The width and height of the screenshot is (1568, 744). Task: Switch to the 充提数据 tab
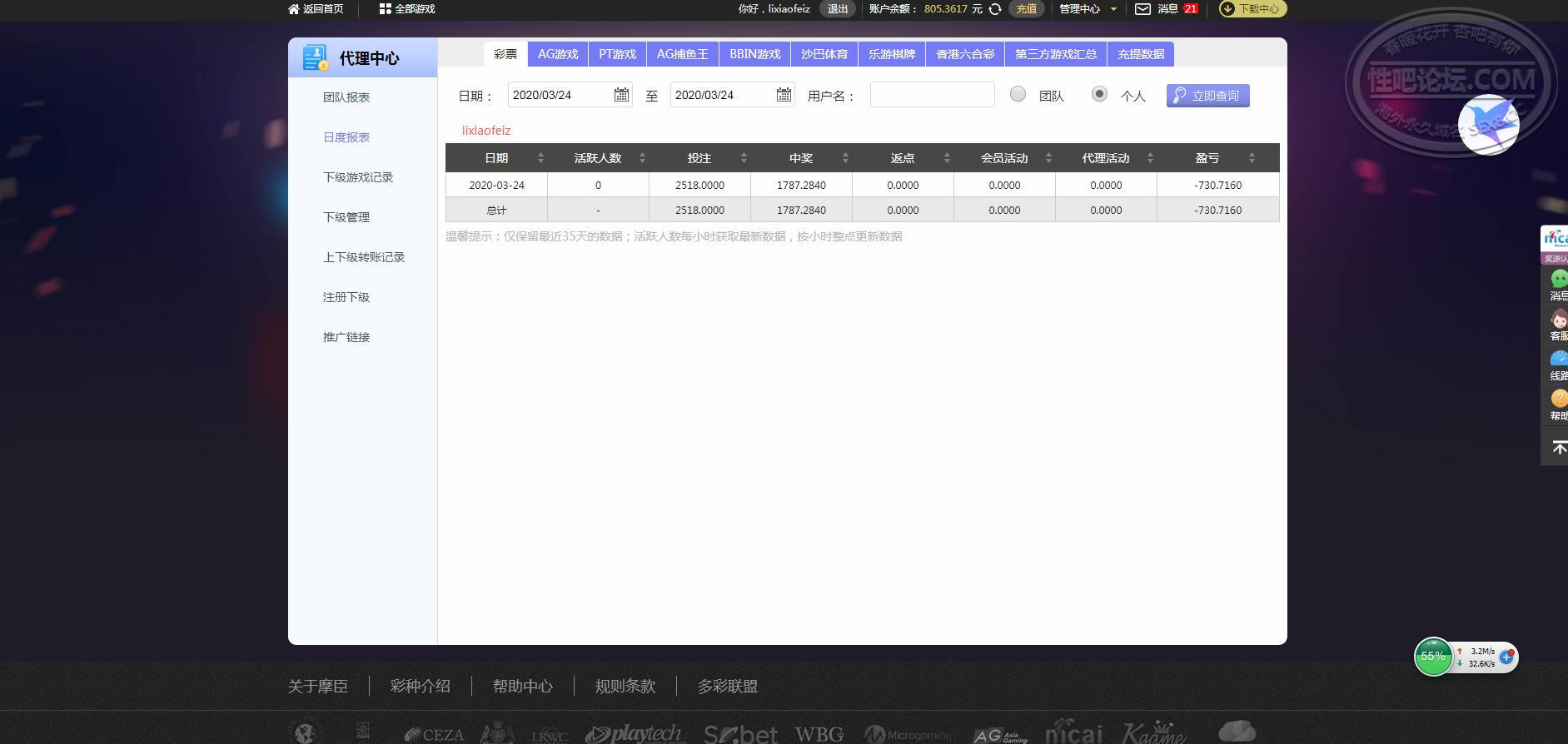(x=1141, y=54)
